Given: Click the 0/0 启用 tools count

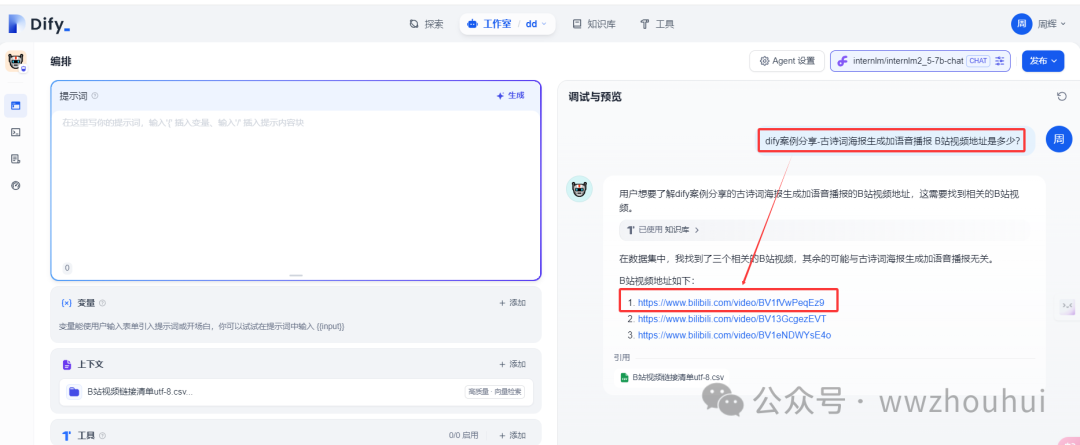Looking at the screenshot, I should pyautogui.click(x=463, y=435).
